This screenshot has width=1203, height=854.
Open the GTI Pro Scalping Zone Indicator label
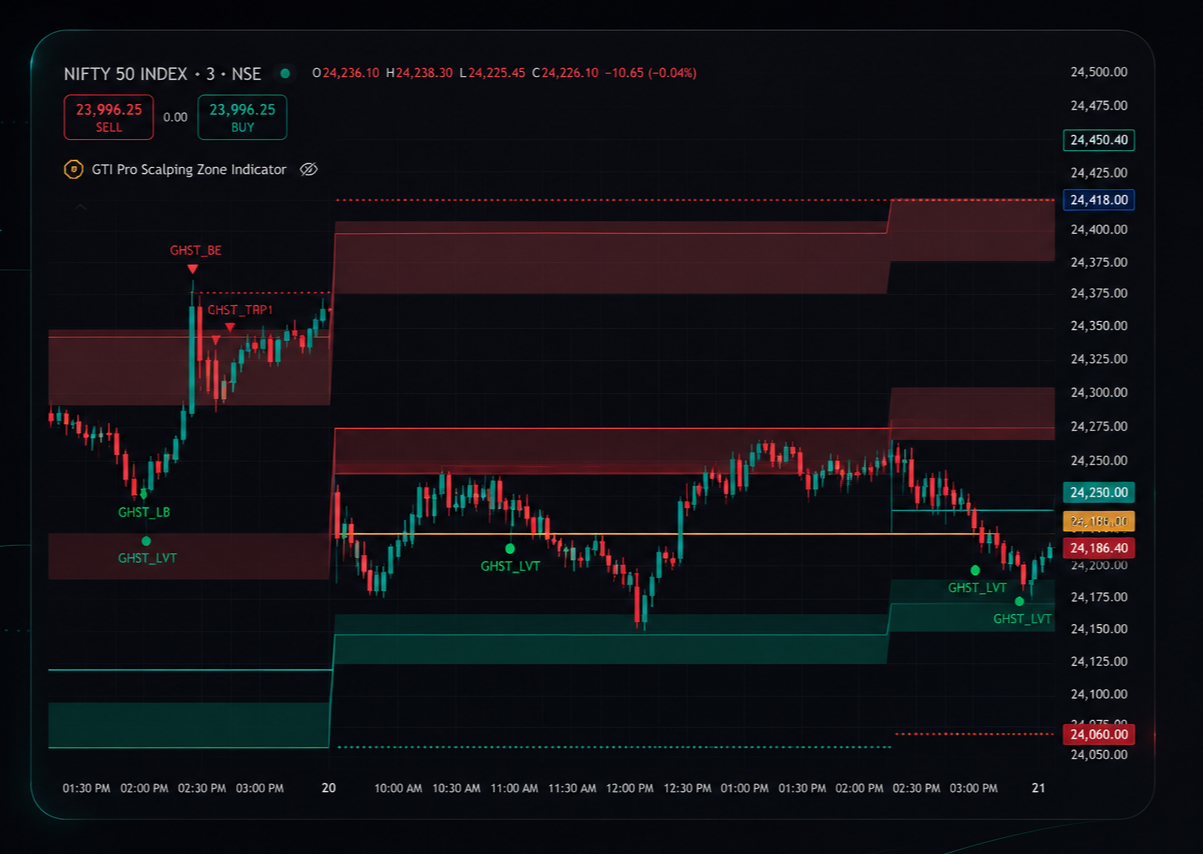pos(189,170)
